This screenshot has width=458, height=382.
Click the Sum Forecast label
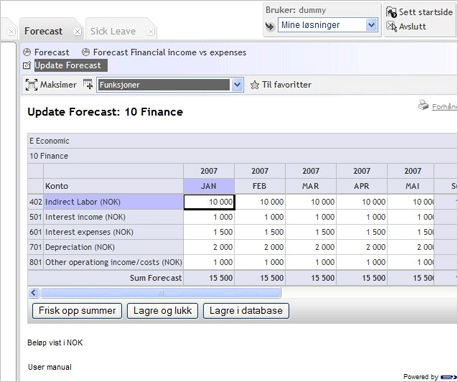[156, 278]
